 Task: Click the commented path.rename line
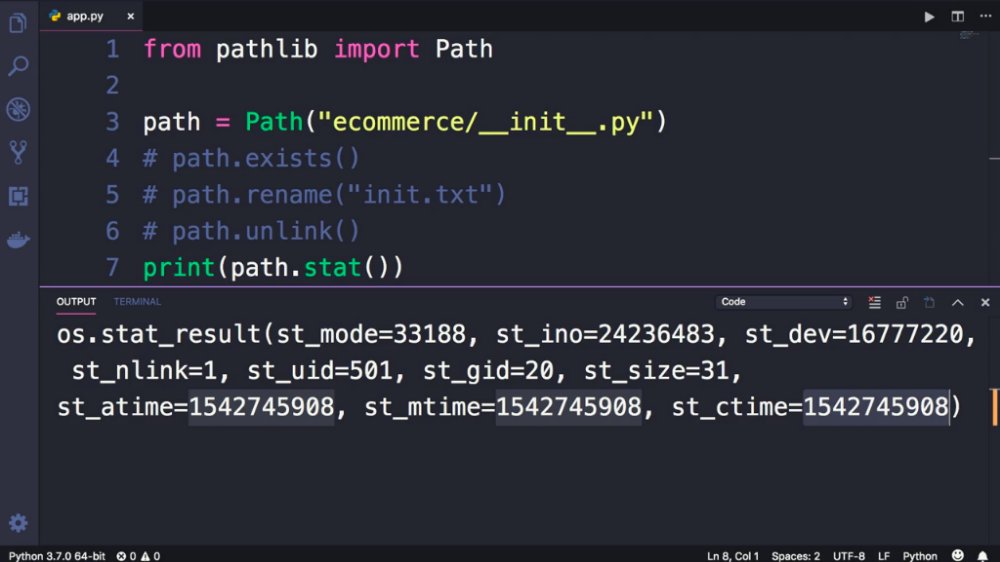[324, 195]
